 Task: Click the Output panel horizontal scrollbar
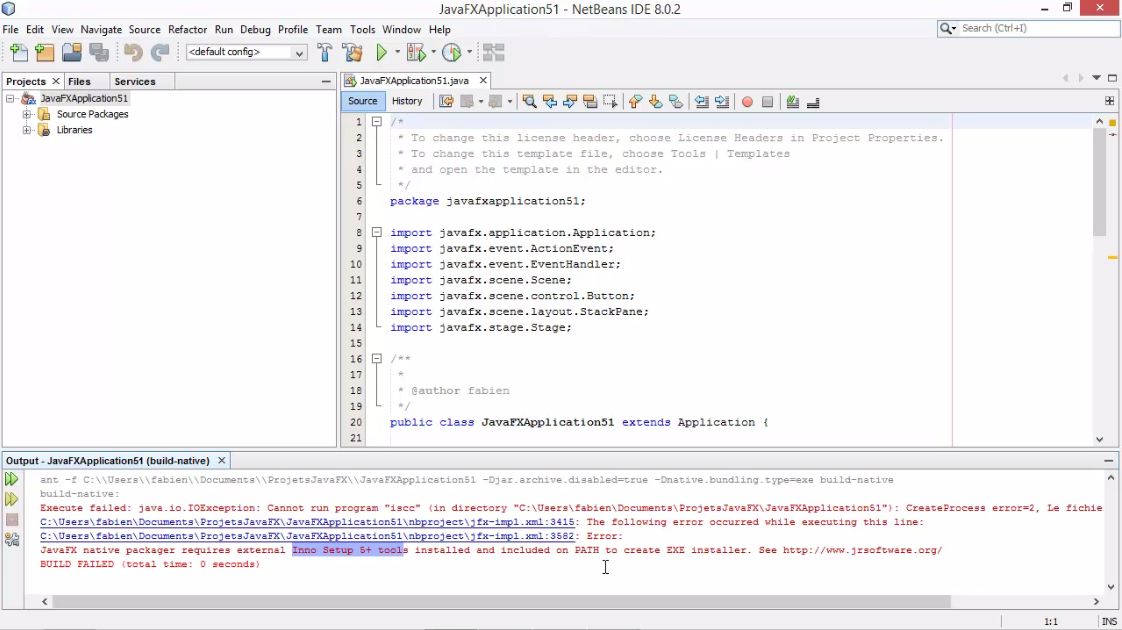tap(500, 602)
